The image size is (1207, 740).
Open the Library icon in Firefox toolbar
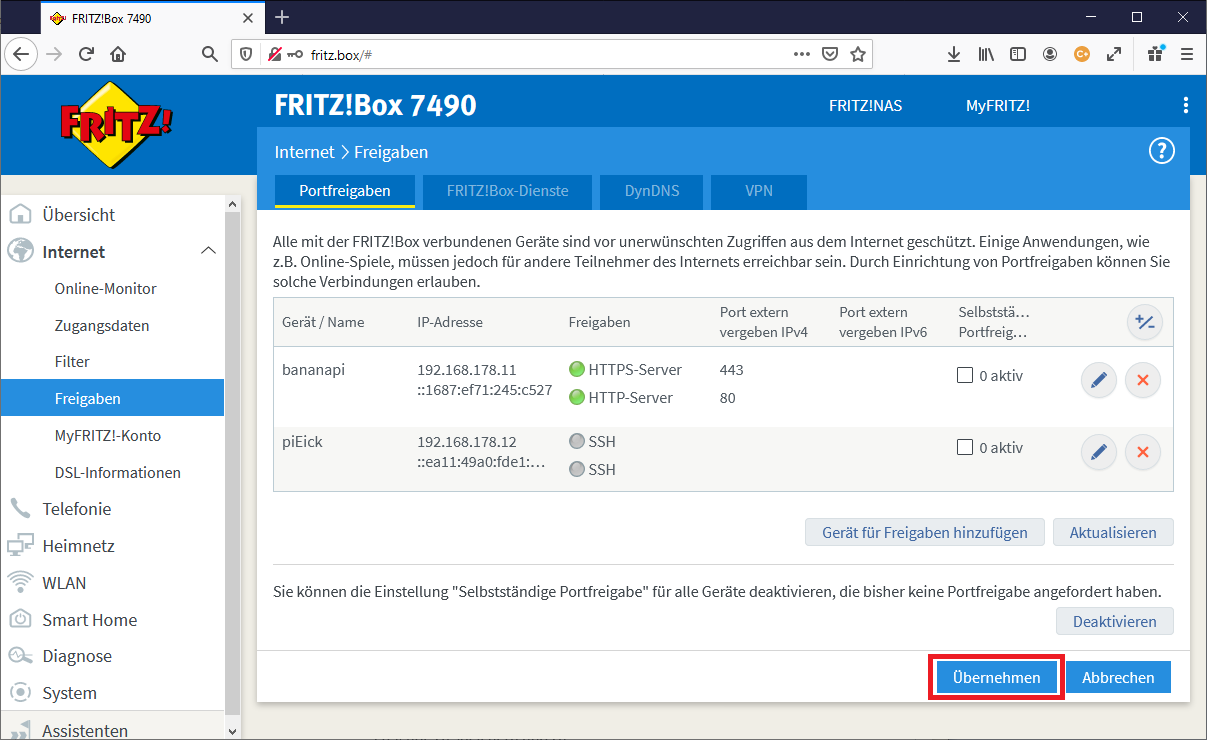(986, 54)
